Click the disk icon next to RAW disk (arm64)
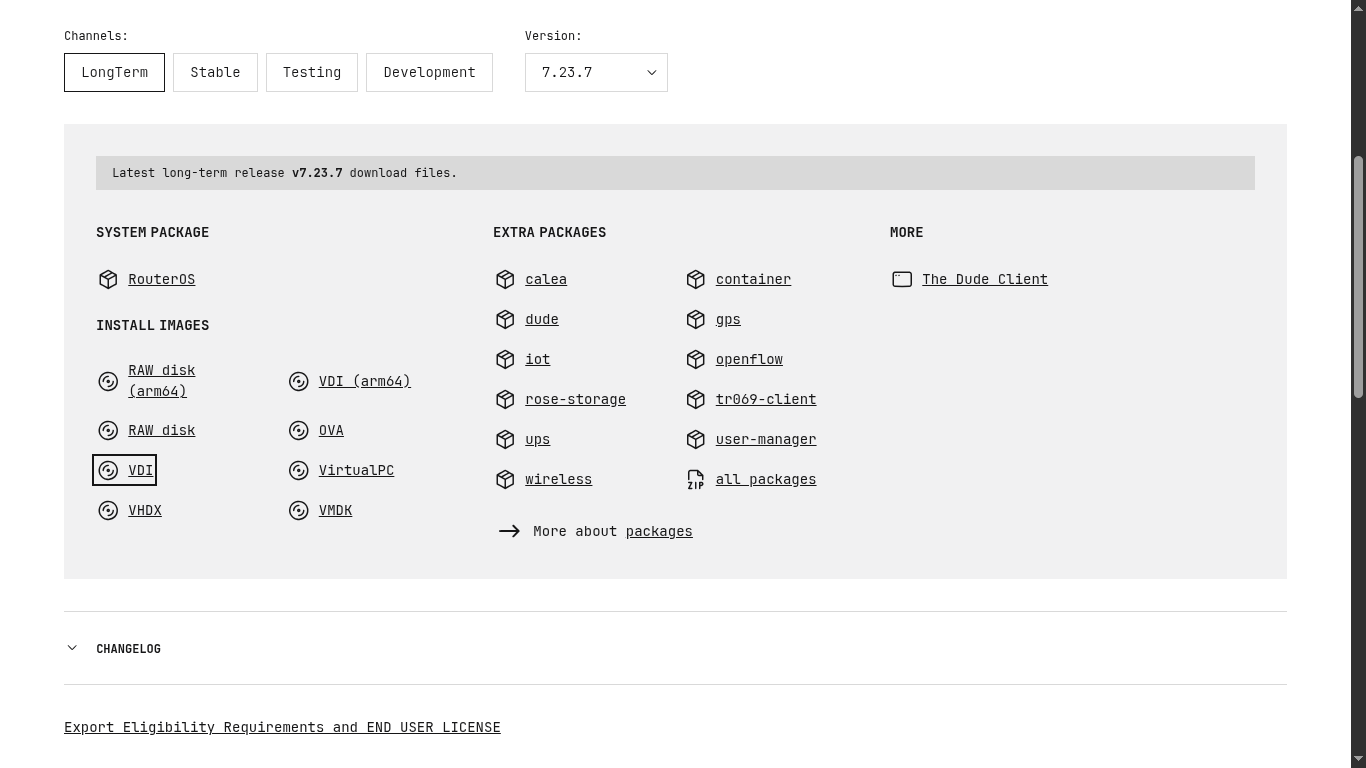1366x768 pixels. (x=108, y=381)
